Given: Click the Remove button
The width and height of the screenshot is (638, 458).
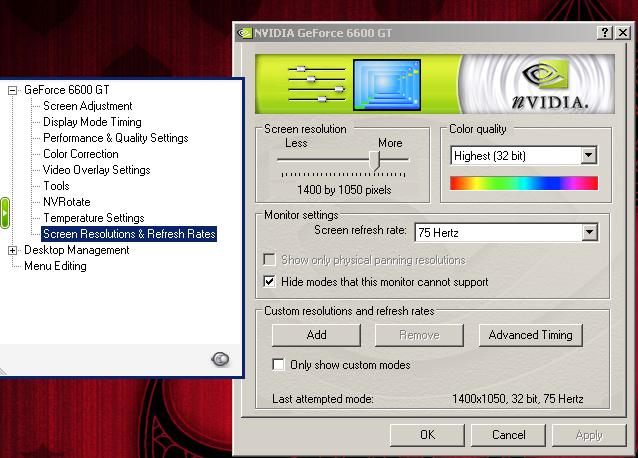Looking at the screenshot, I should point(419,335).
